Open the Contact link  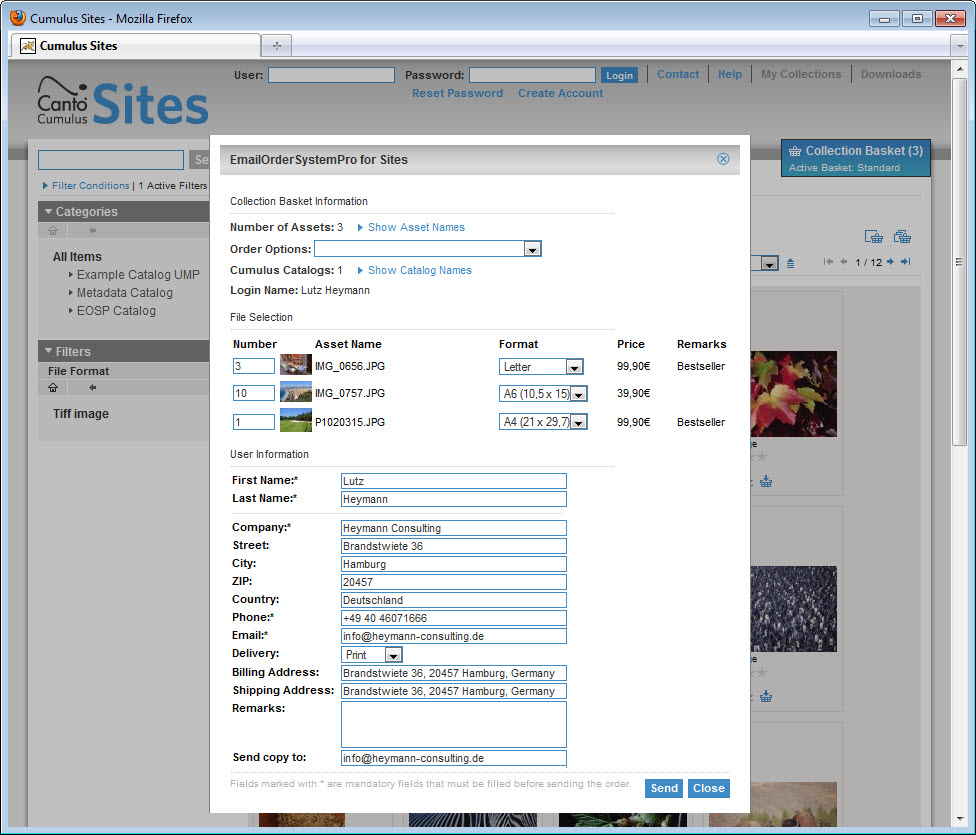678,74
